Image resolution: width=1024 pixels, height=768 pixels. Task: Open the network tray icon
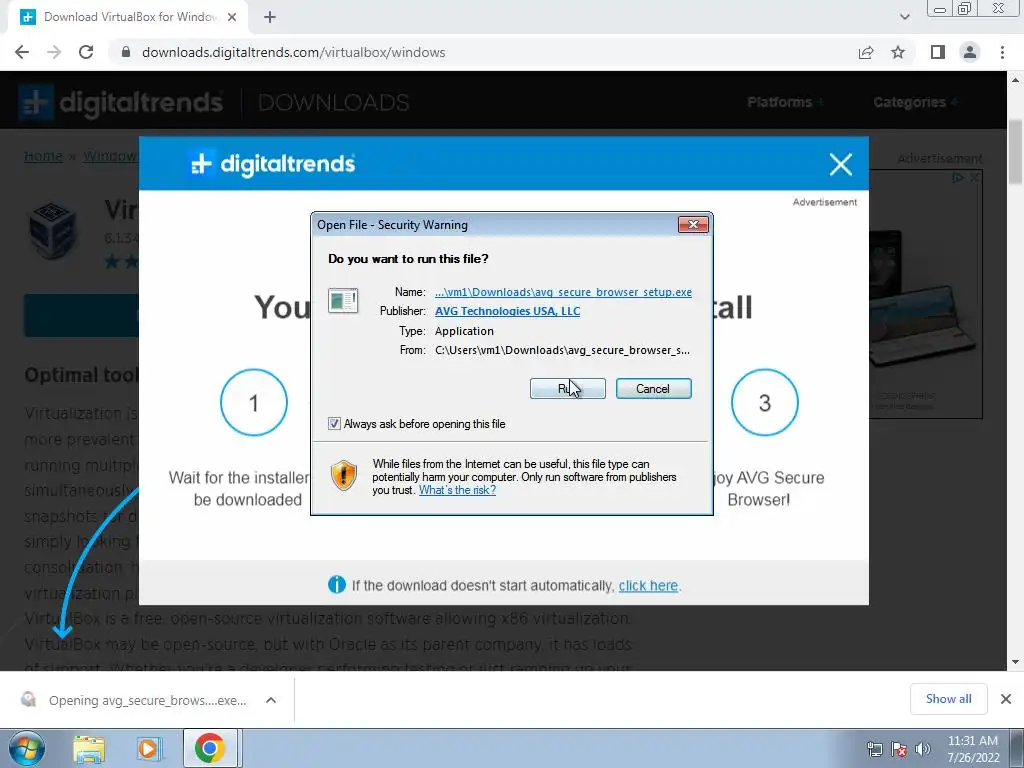point(874,748)
